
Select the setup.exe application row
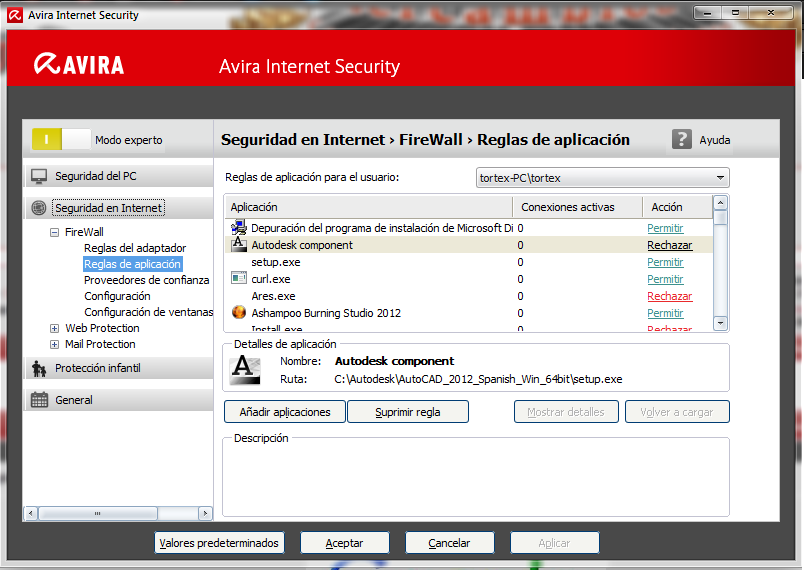469,262
